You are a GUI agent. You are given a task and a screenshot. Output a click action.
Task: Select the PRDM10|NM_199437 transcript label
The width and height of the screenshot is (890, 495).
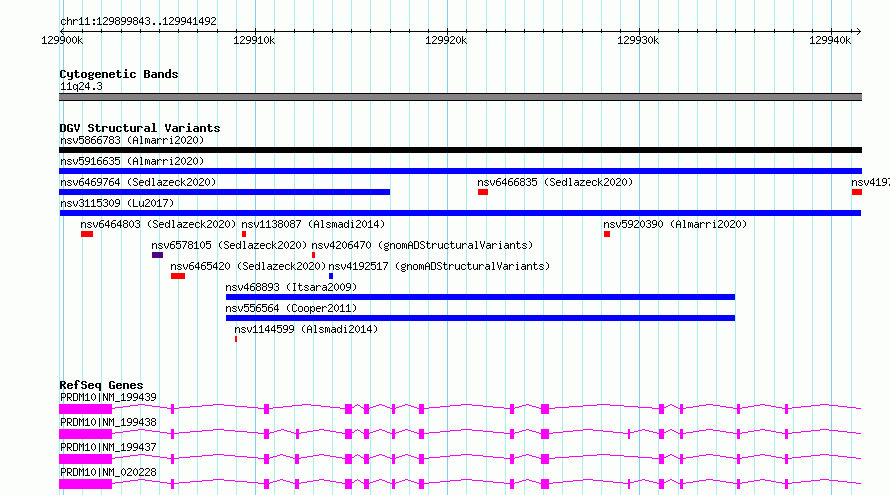[x=108, y=447]
